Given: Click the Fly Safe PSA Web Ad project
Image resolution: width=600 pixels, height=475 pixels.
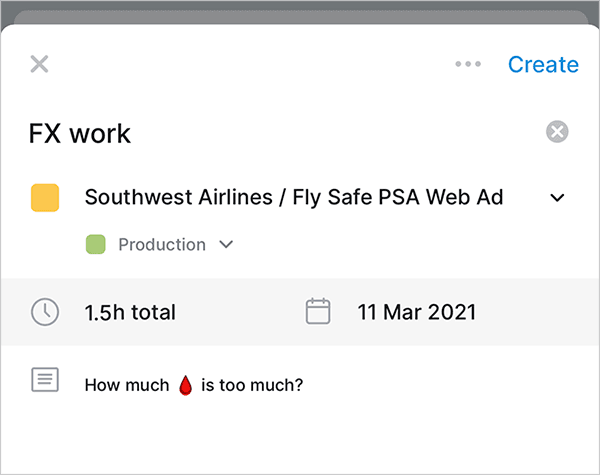Looking at the screenshot, I should pyautogui.click(x=398, y=197).
